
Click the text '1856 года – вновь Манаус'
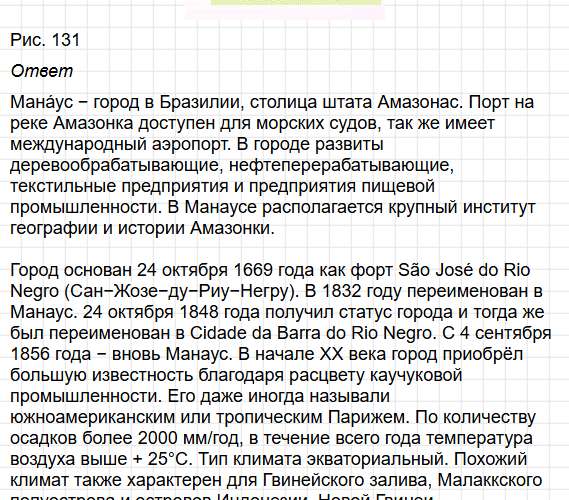(120, 354)
